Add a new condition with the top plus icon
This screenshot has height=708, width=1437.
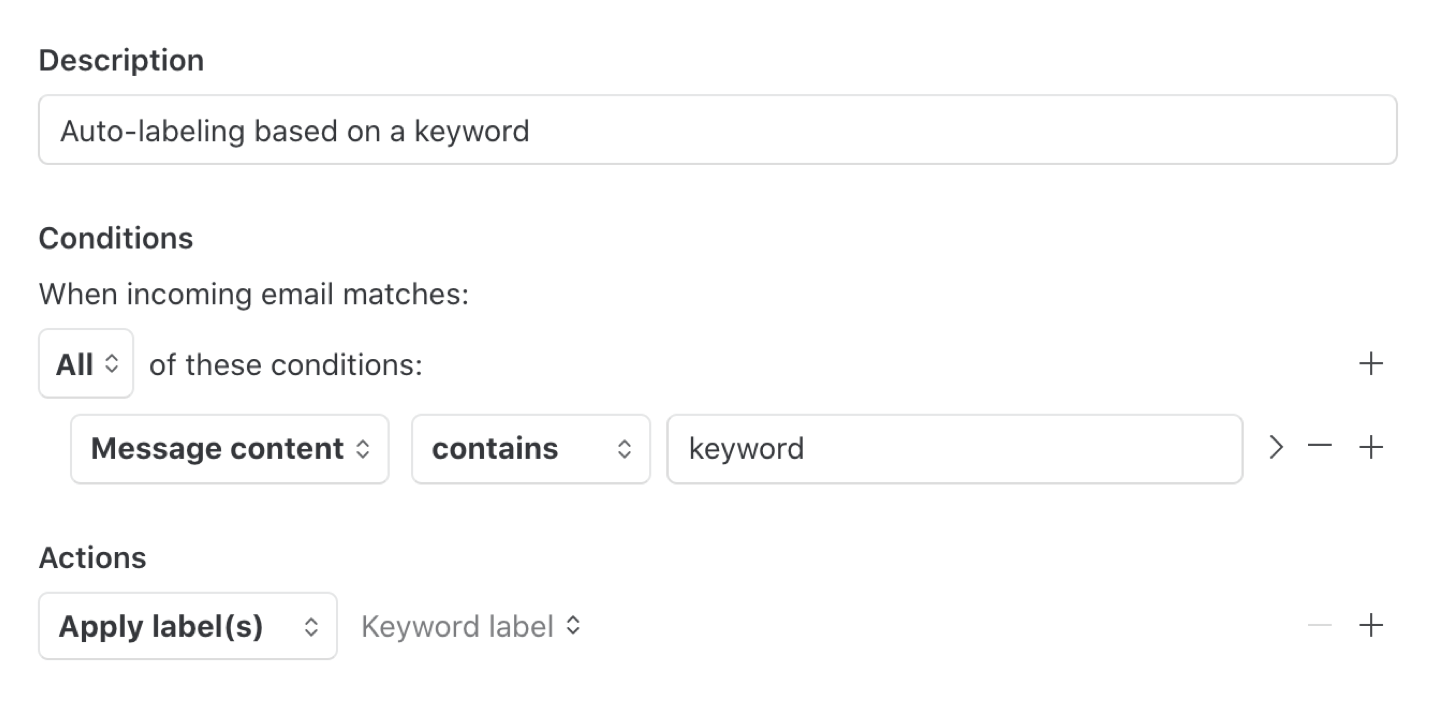[1371, 364]
